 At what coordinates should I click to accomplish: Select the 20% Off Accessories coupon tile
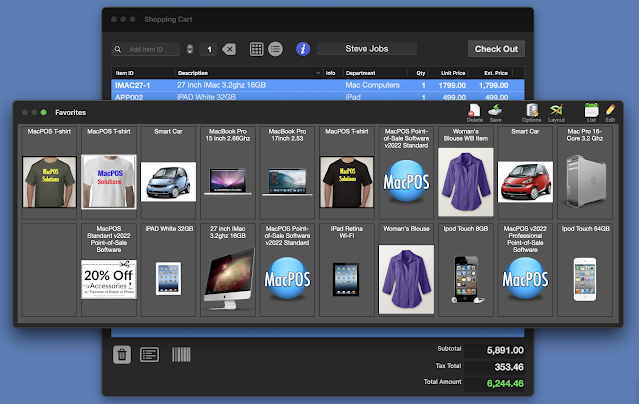click(109, 270)
